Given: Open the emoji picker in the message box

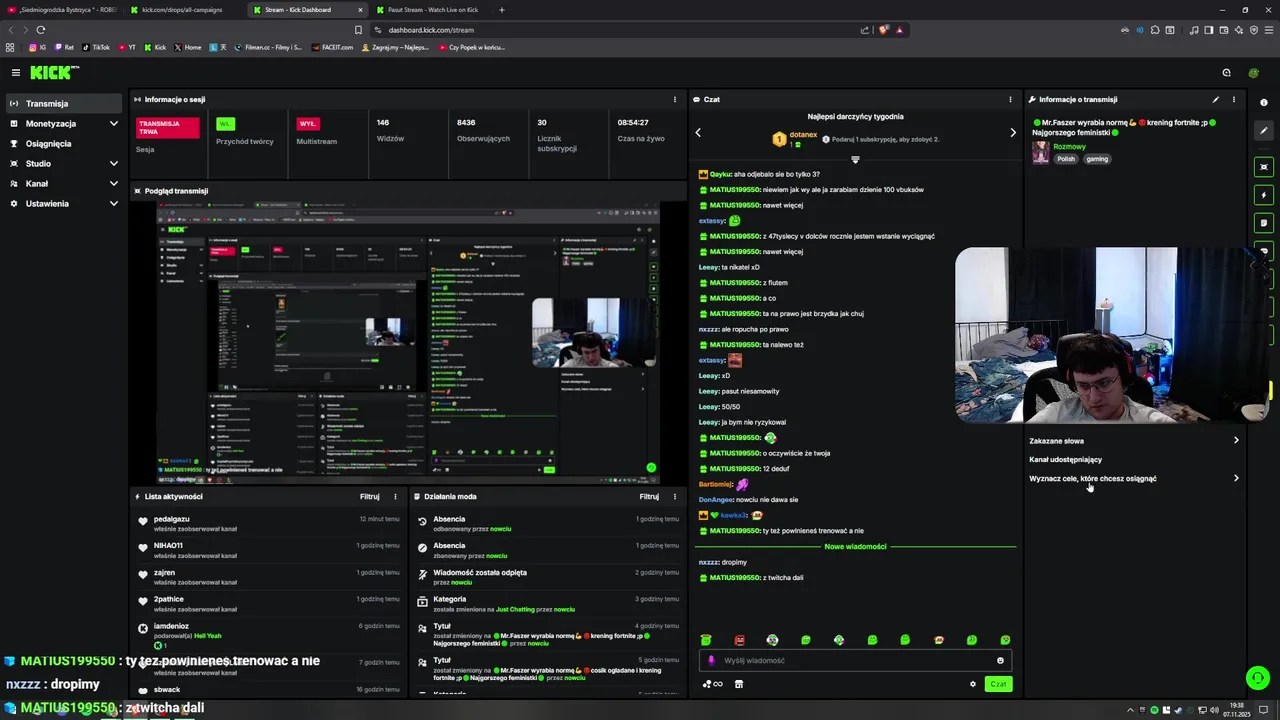Looking at the screenshot, I should coord(1000,660).
